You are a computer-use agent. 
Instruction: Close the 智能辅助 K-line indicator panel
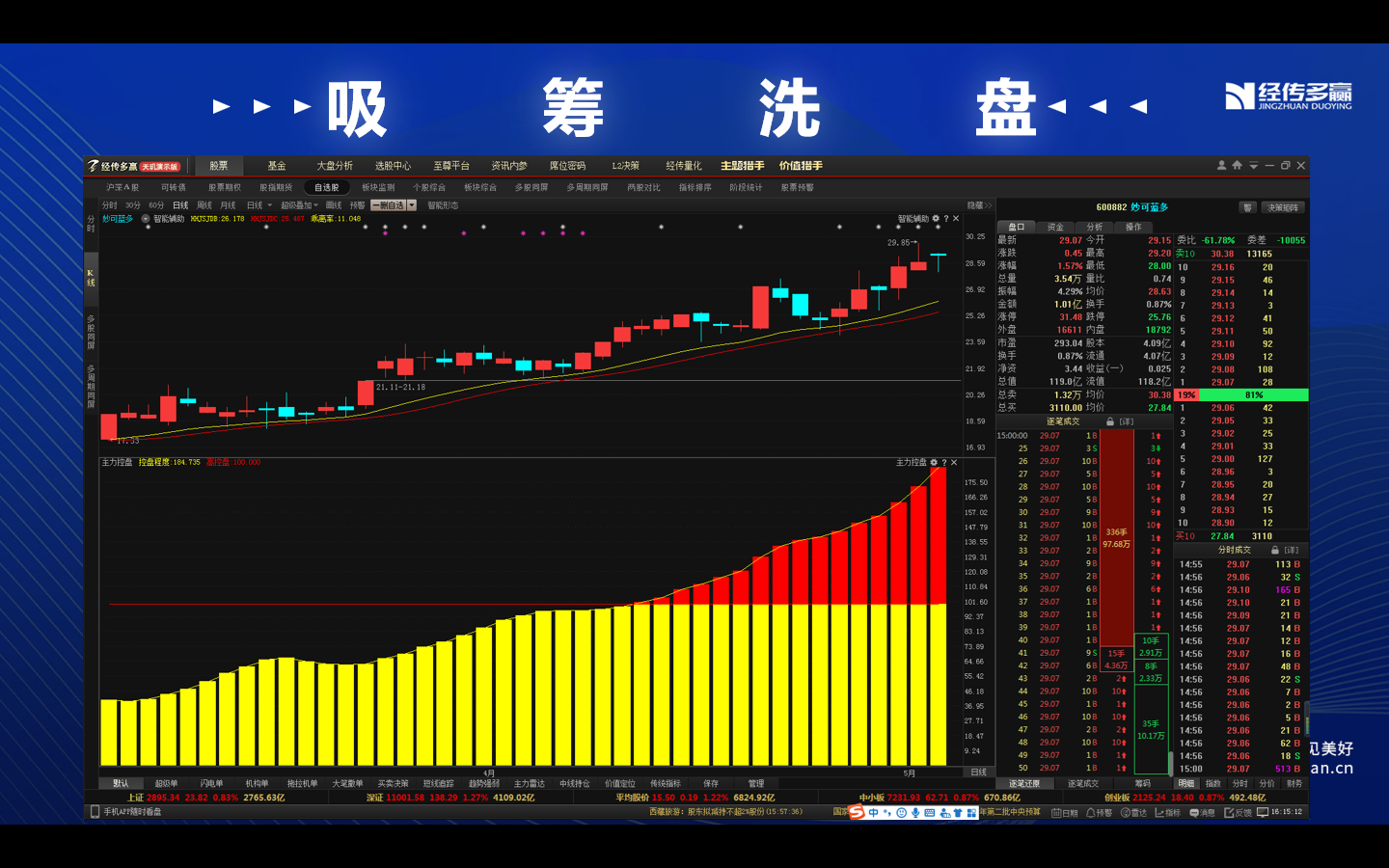[956, 219]
